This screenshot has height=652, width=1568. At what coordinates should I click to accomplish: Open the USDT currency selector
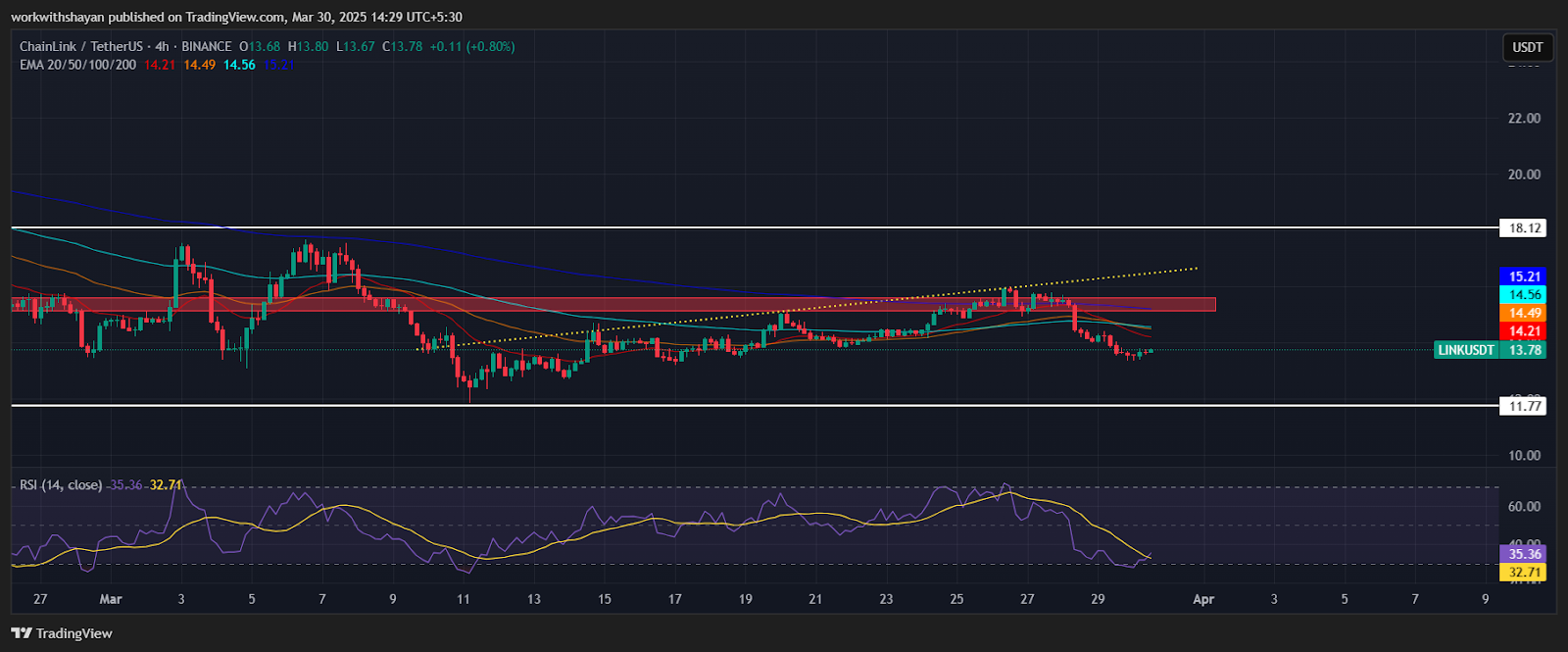[1527, 47]
